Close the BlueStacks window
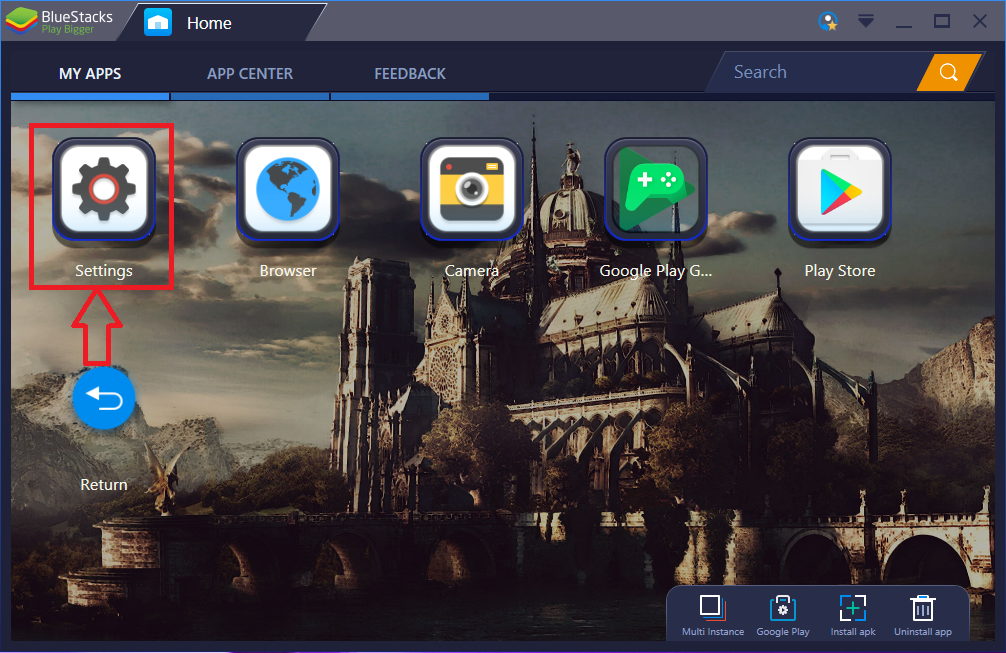Image resolution: width=1006 pixels, height=653 pixels. (980, 22)
